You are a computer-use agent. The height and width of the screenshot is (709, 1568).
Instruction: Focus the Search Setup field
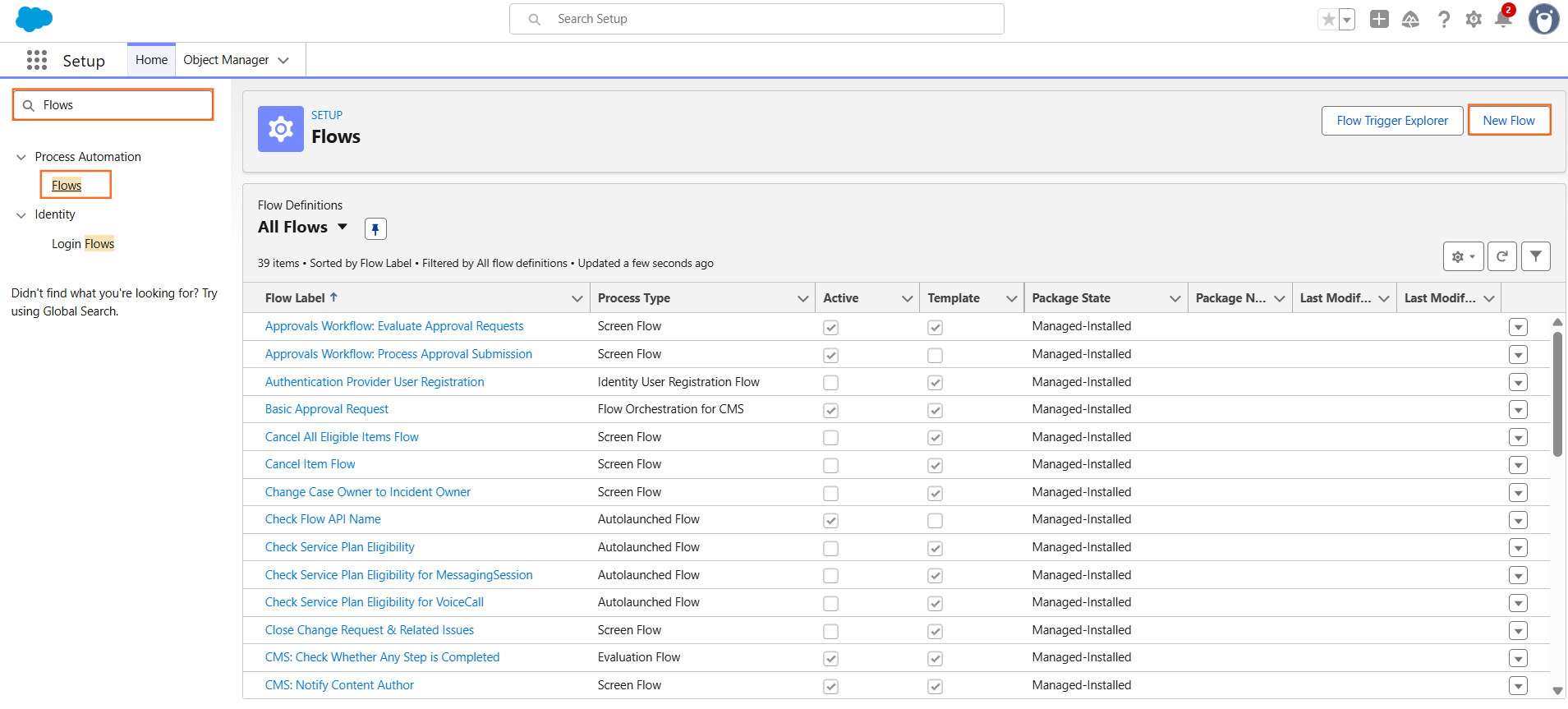(756, 19)
